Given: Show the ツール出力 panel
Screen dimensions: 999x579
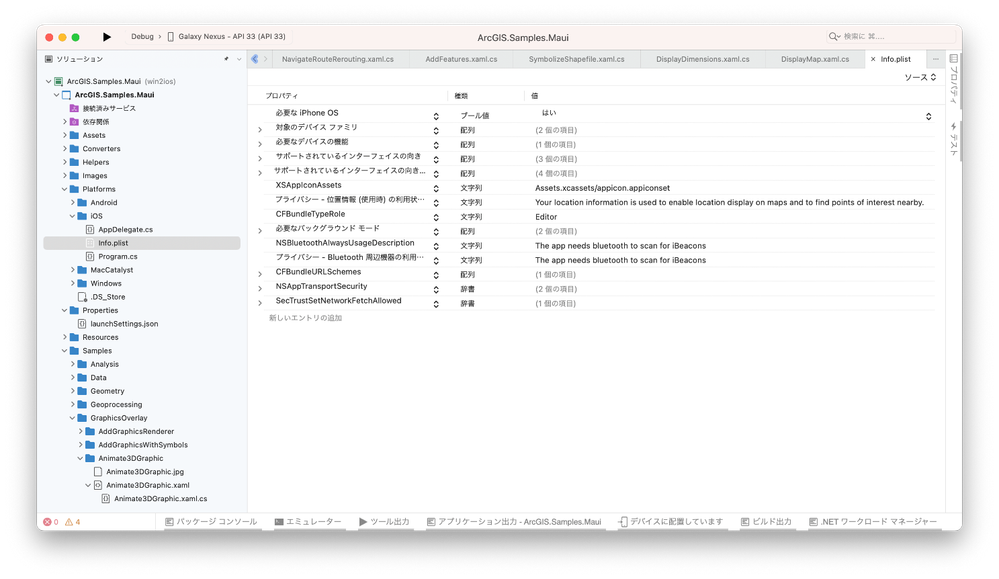Looking at the screenshot, I should pos(383,521).
